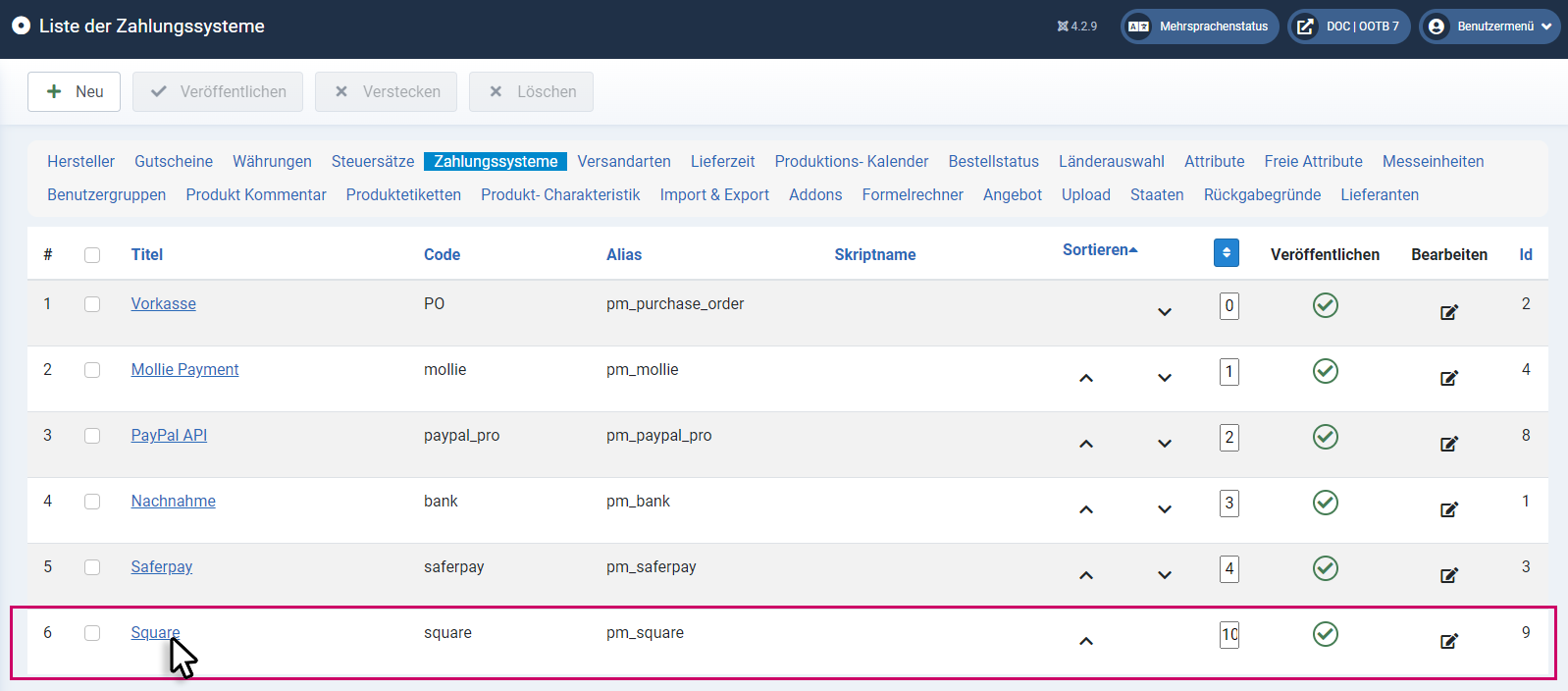Select the Square row checkbox
Screen dimensions: 1568x691
(x=92, y=633)
